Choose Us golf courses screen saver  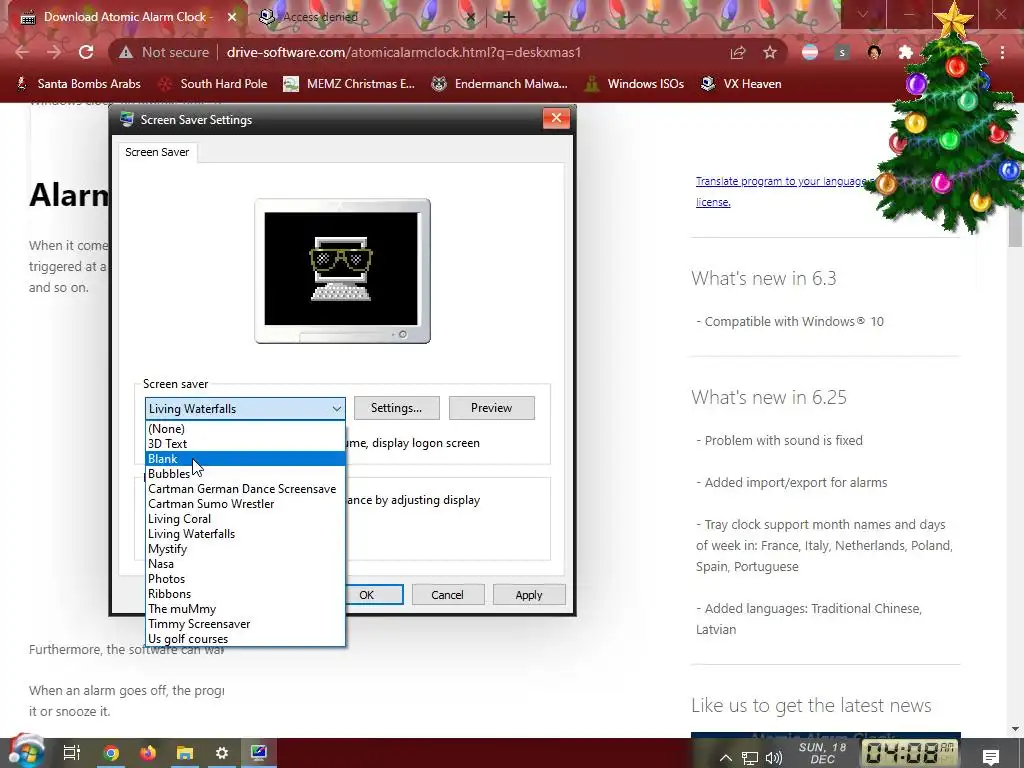pos(245,639)
